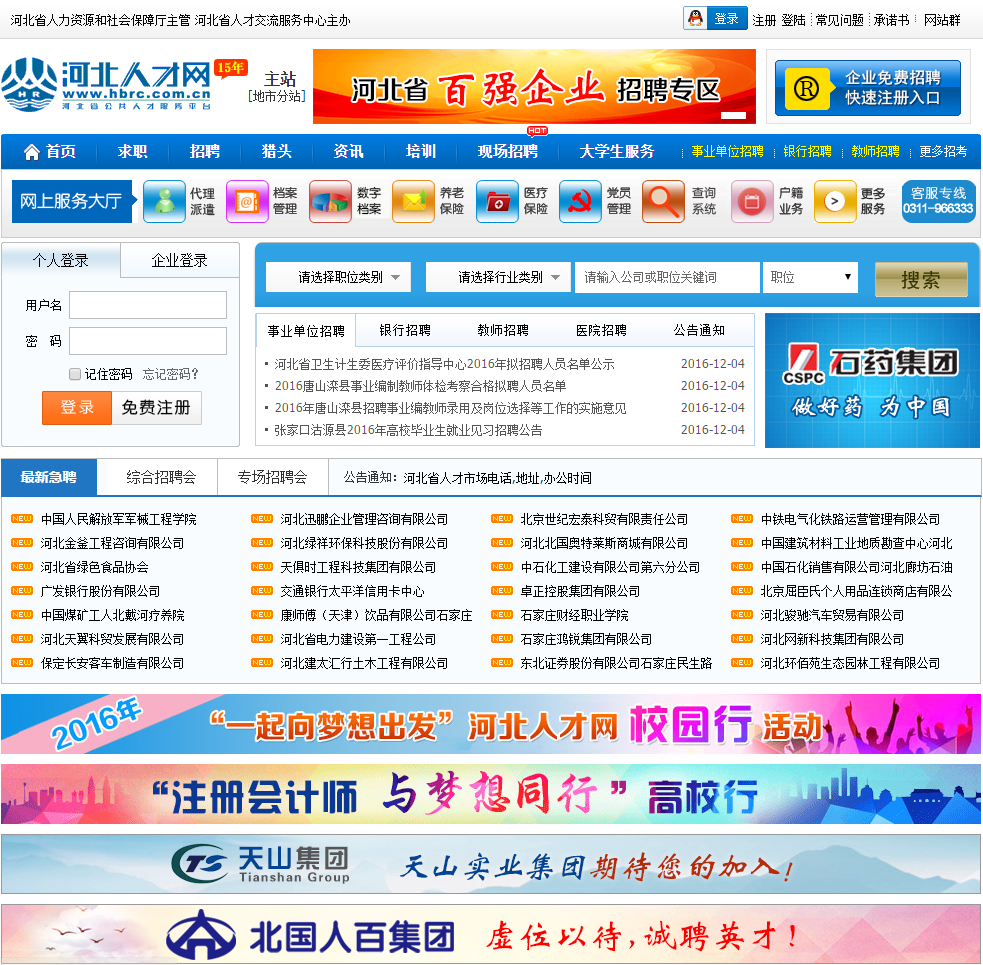Open the 更多招考 nav link

click(943, 152)
